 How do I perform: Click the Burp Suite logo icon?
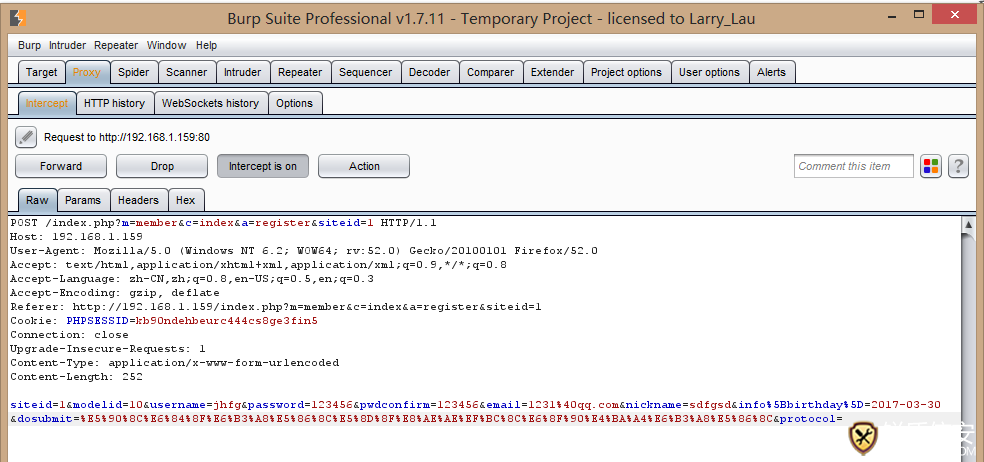[18, 18]
